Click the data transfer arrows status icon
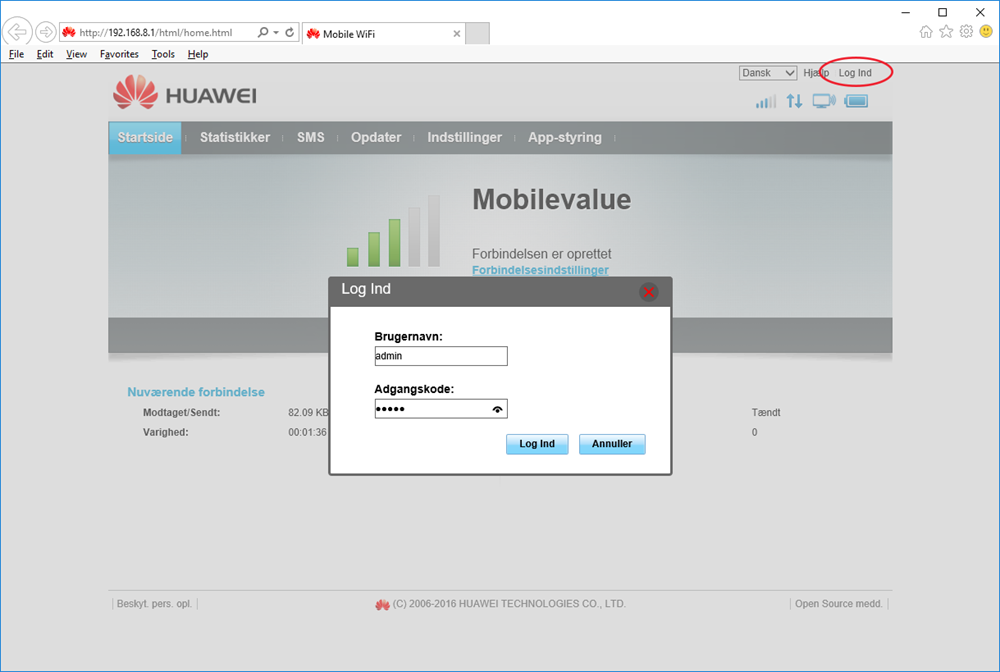Screen dimensions: 1000x672 [795, 101]
